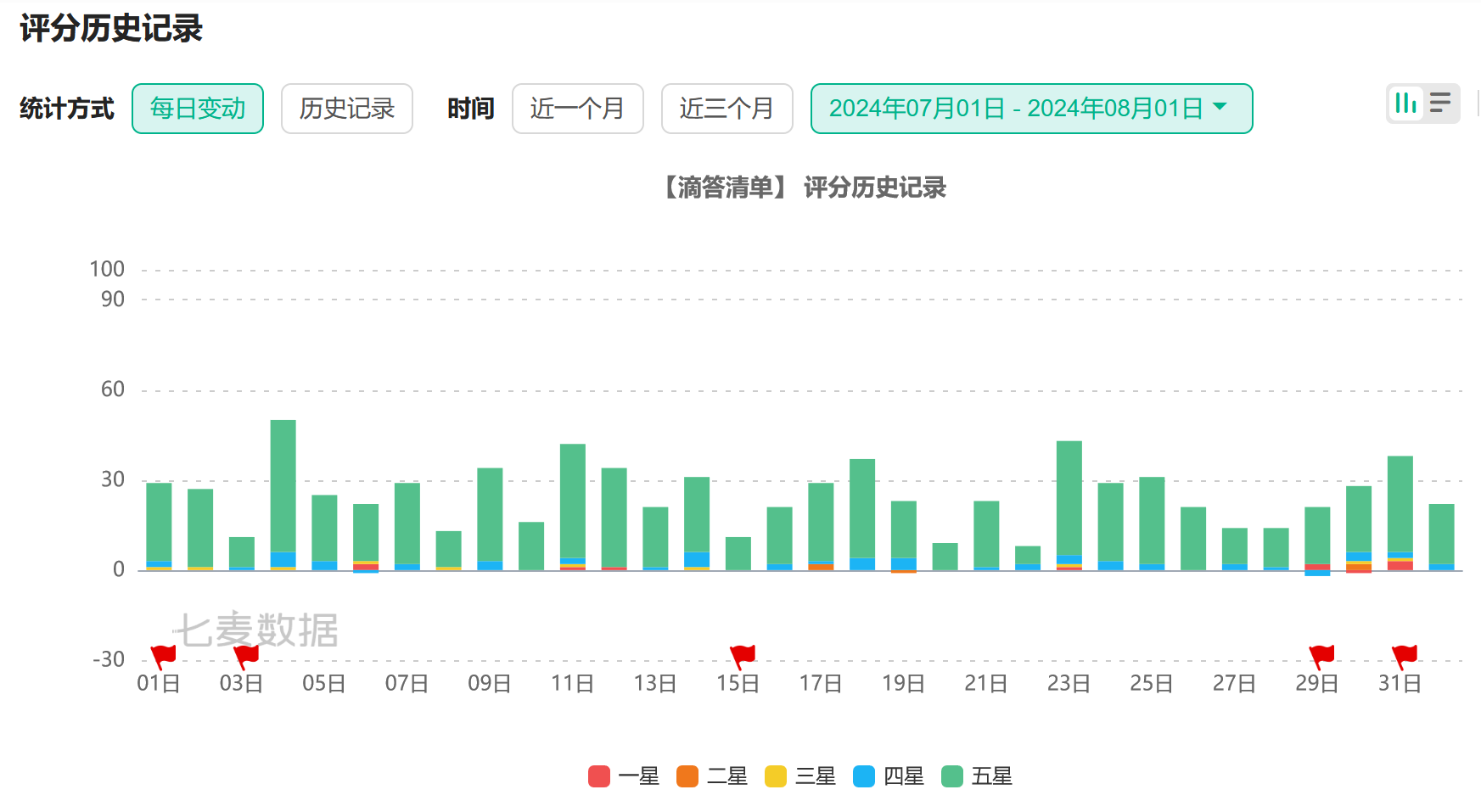Click red flag marker at 15日
This screenshot has height=812, width=1481.
coord(742,657)
